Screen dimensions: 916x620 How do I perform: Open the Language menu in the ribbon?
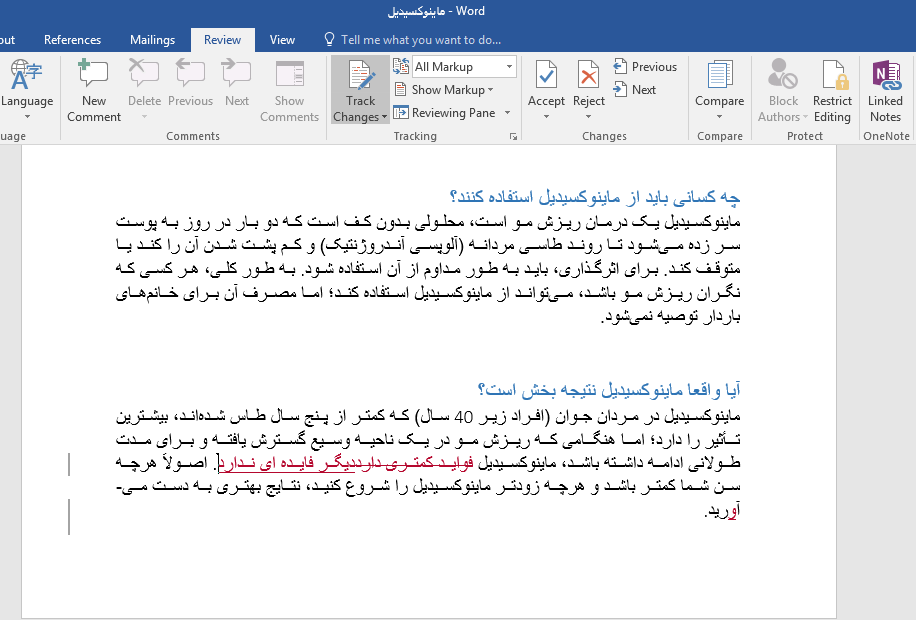[27, 89]
